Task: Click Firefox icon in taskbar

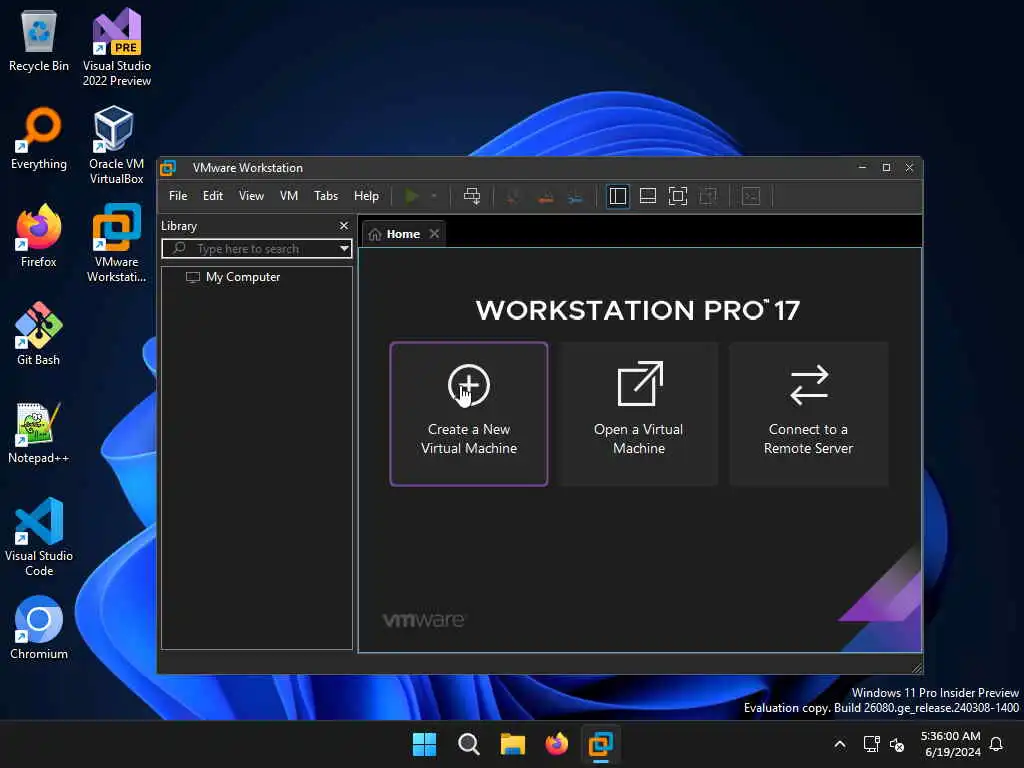Action: pos(556,744)
